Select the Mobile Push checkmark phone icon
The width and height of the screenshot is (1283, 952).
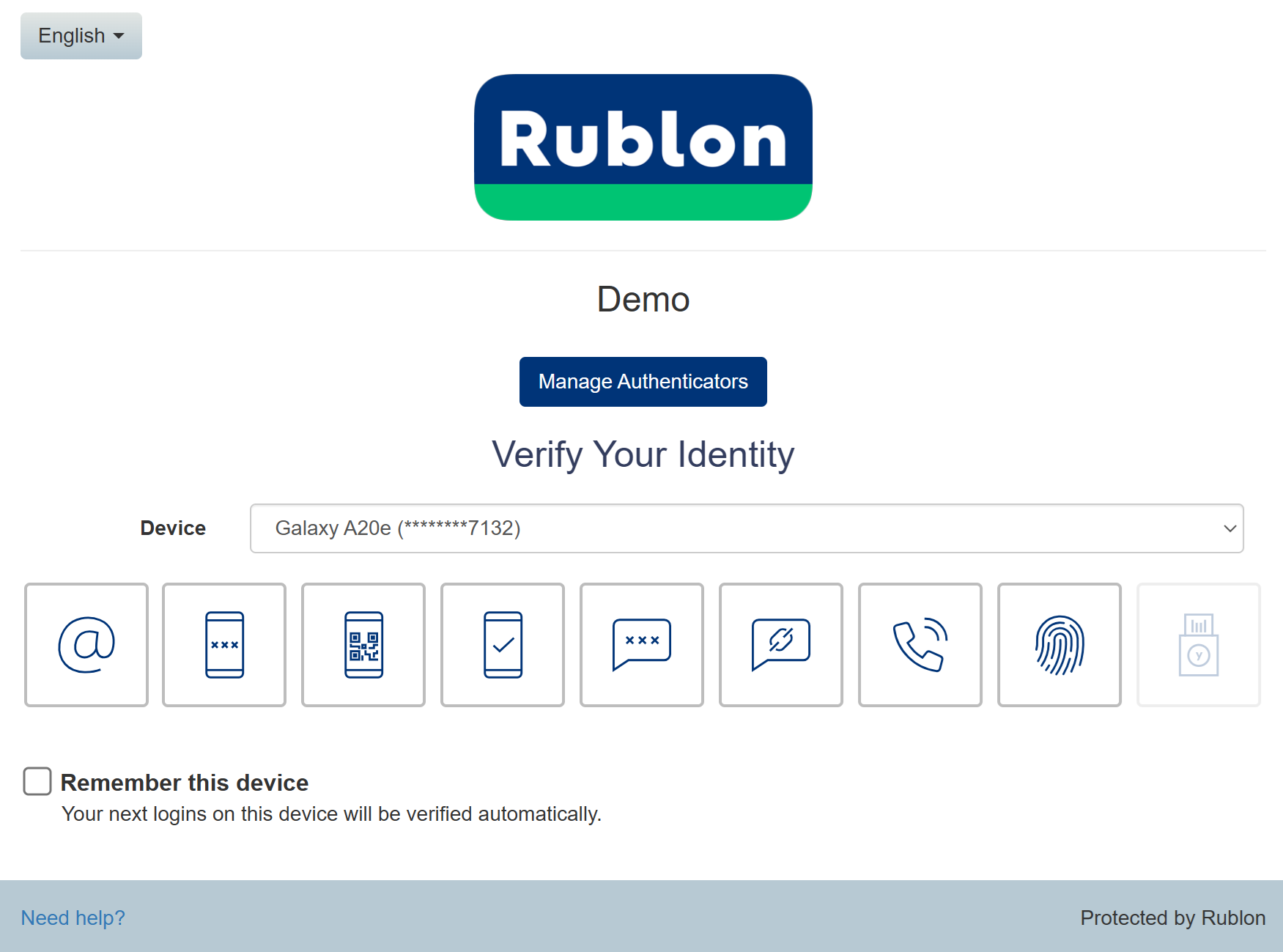coord(503,645)
